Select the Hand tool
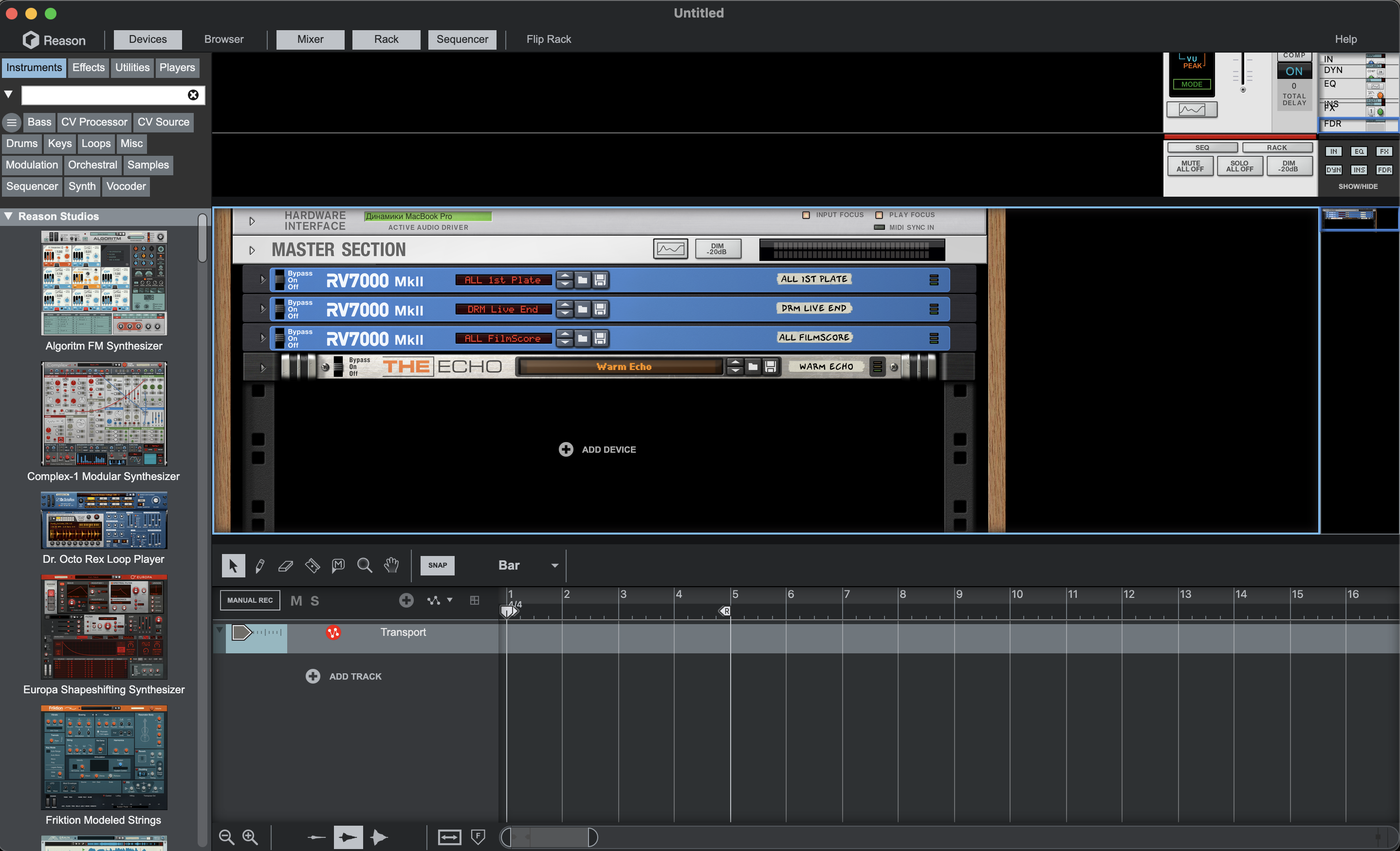The width and height of the screenshot is (1400, 851). 391,566
